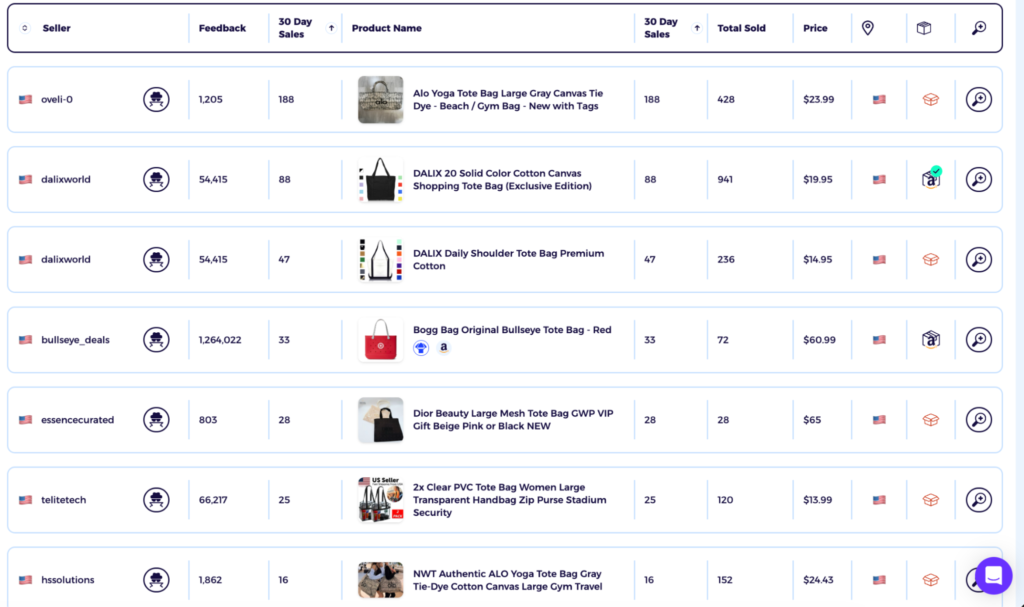Viewport: 1024px width, 607px height.
Task: Click seller name hssolutions
Action: coord(67,580)
